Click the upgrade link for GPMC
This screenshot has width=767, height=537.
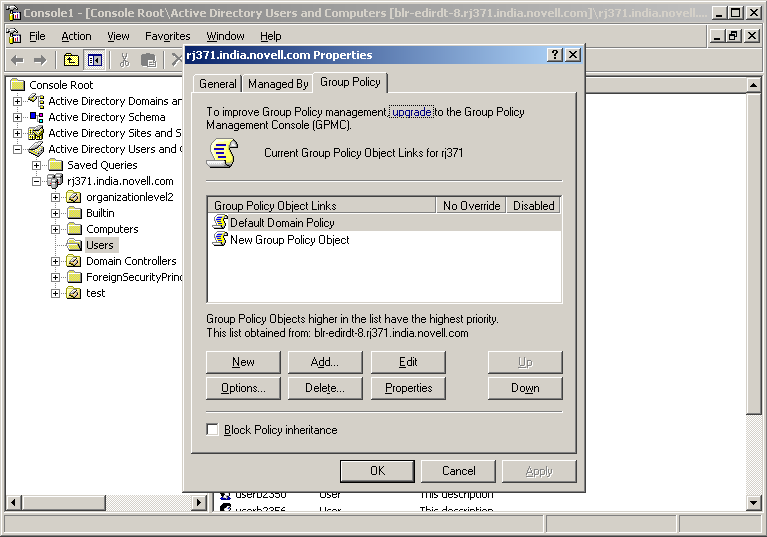411,112
